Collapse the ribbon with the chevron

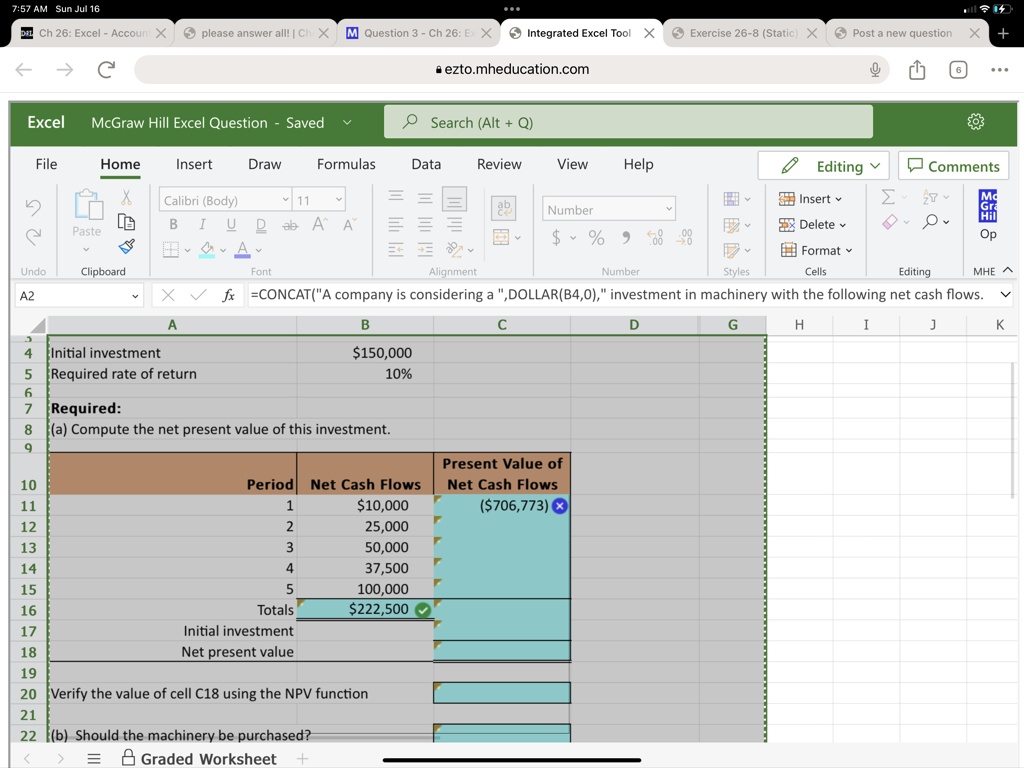coord(1008,270)
